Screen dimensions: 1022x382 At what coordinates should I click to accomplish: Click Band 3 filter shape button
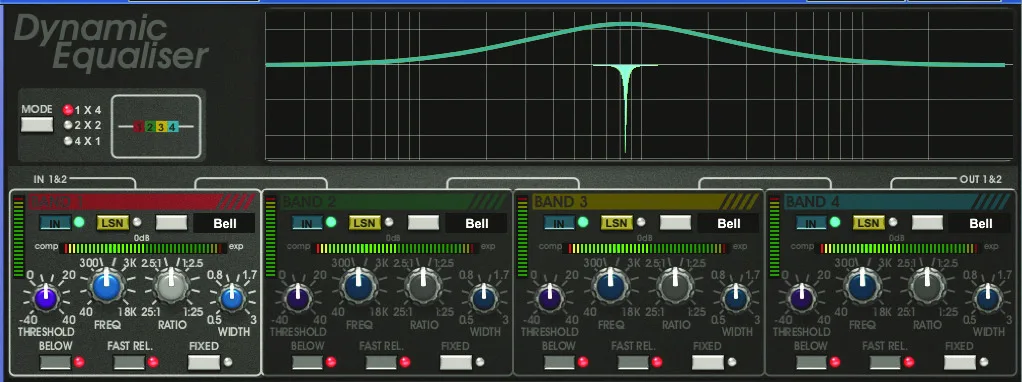(675, 223)
